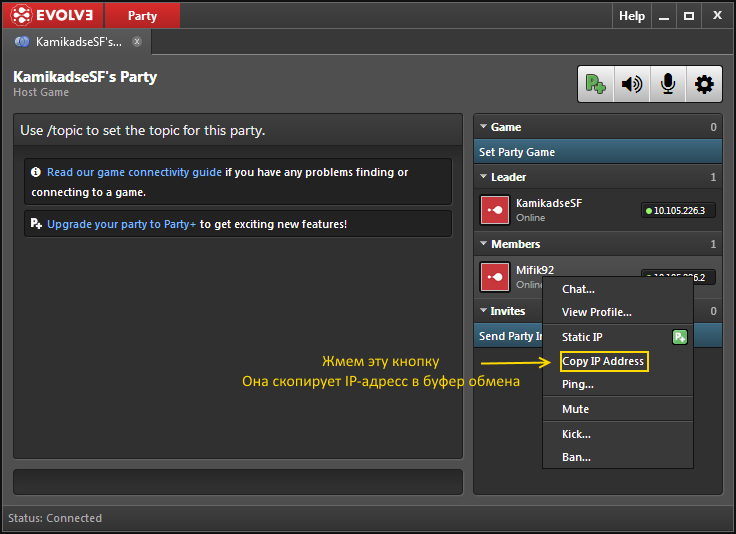Toggle the microphone button

coord(668,84)
